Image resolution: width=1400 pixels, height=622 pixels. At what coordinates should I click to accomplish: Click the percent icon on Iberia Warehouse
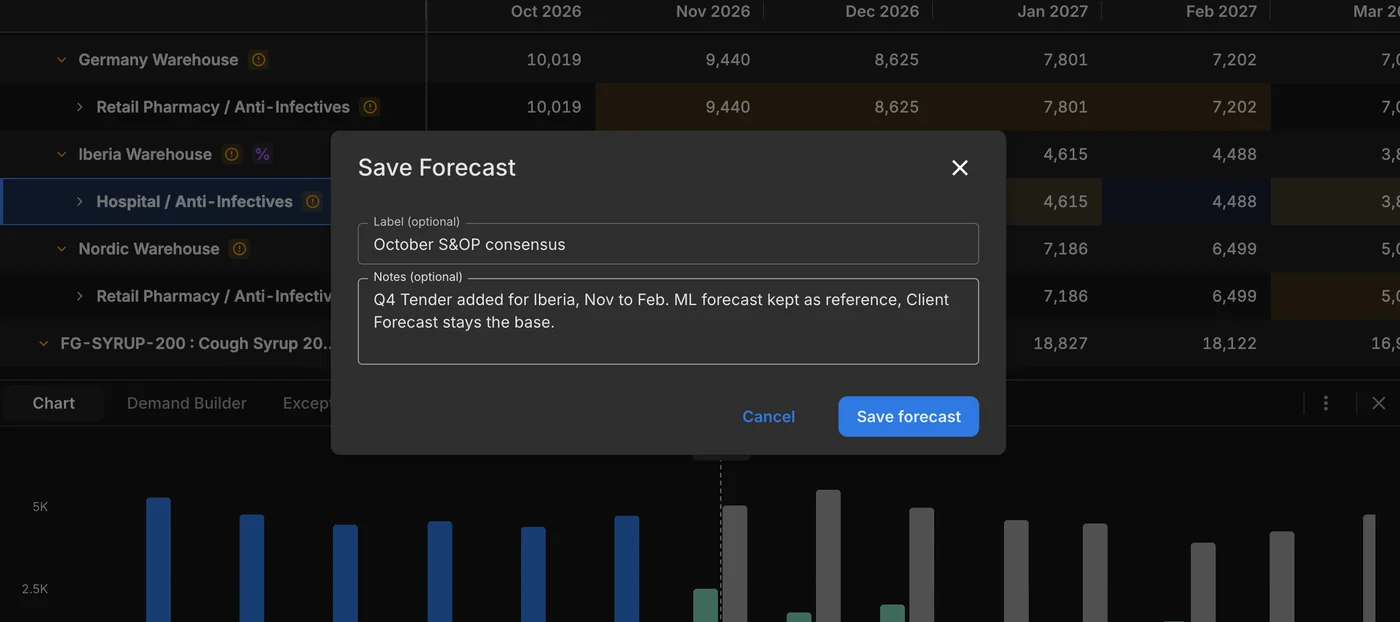(x=262, y=154)
